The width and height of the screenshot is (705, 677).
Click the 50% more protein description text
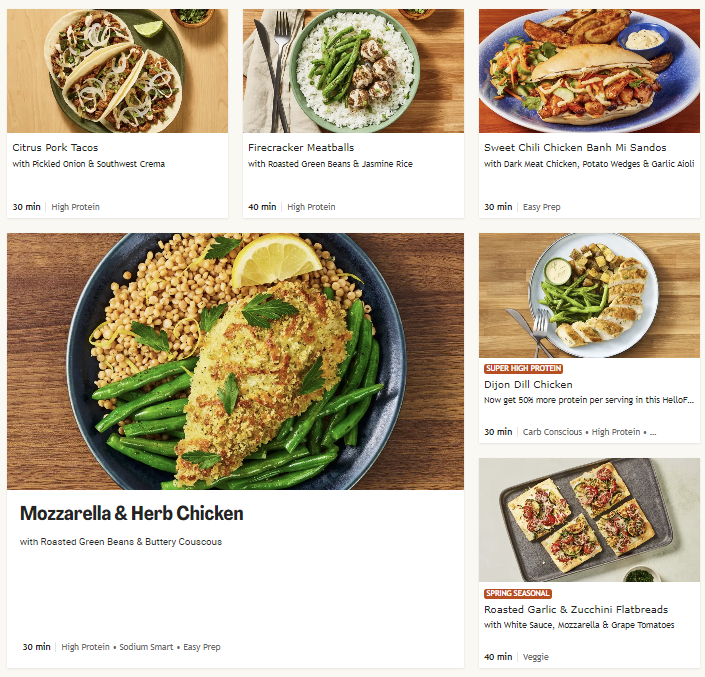tap(587, 400)
